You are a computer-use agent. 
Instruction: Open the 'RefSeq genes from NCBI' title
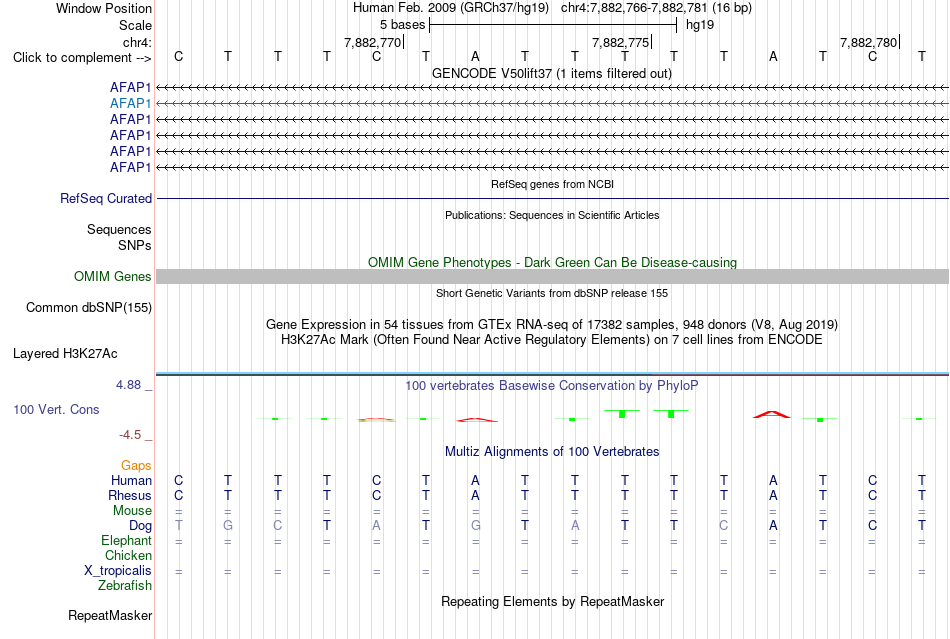tap(552, 184)
